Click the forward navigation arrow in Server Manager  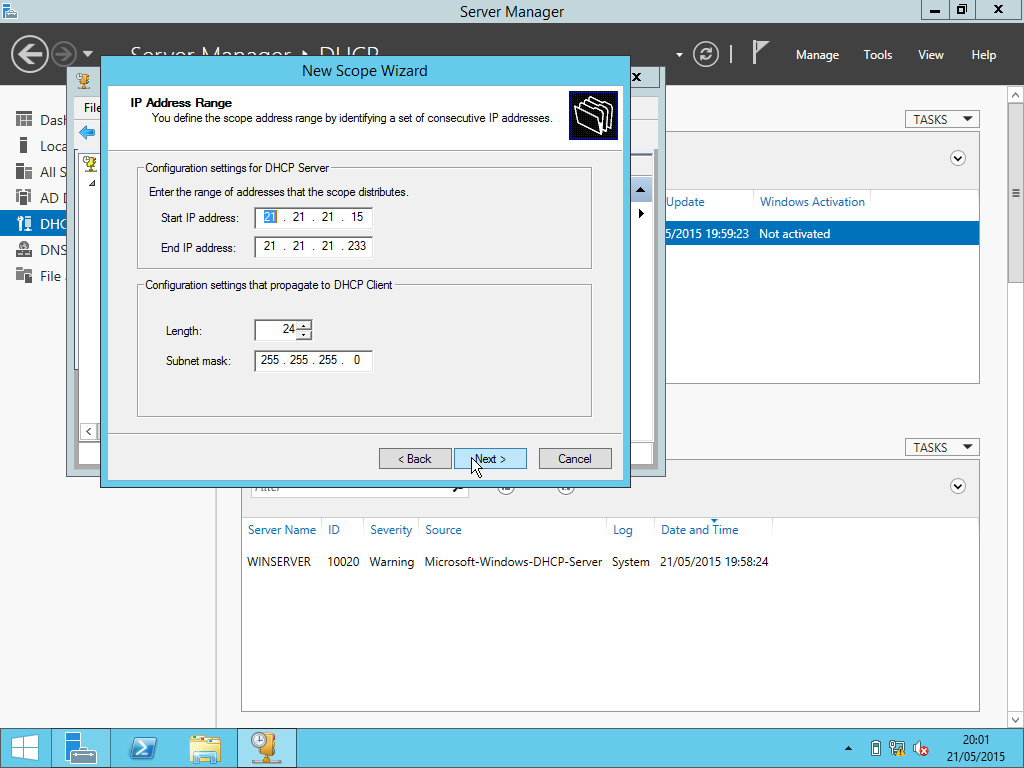click(64, 54)
